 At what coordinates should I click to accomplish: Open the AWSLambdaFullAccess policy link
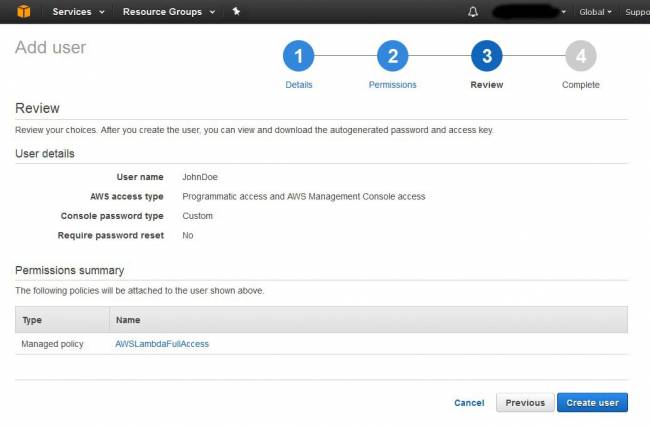pos(162,344)
